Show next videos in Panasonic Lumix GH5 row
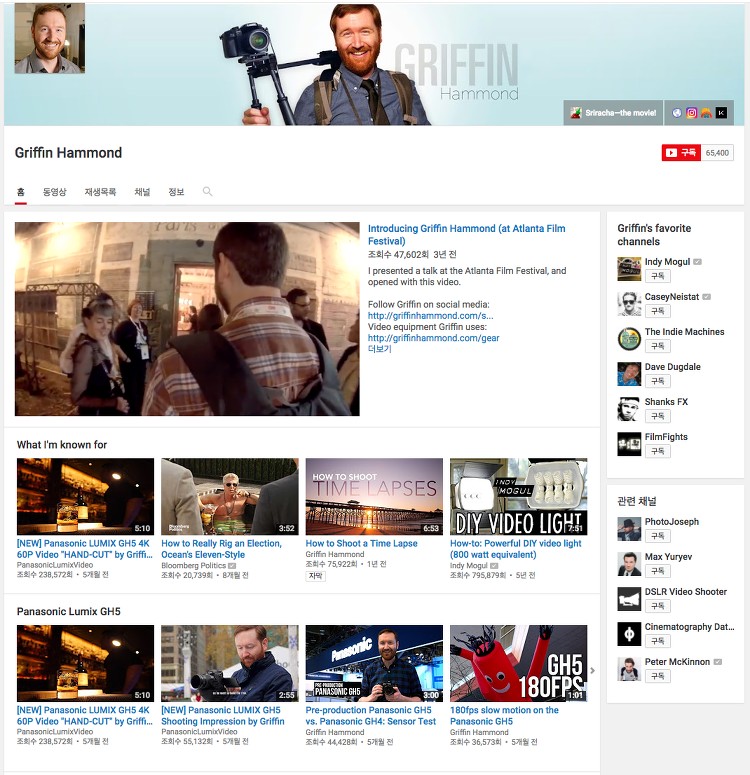This screenshot has width=750, height=775. 593,670
